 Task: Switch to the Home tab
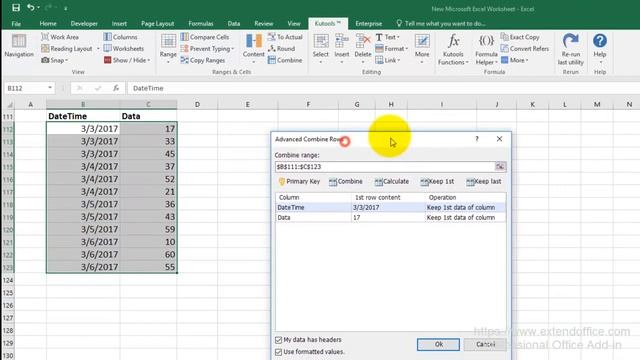coord(48,24)
